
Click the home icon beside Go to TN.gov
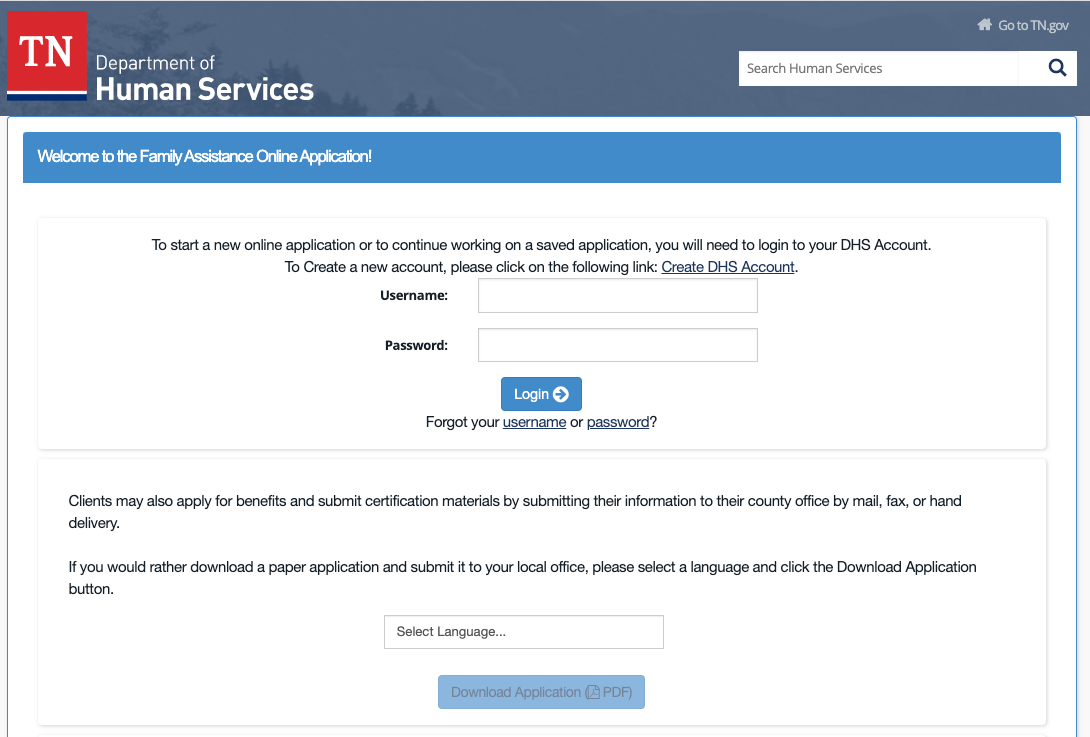click(984, 25)
